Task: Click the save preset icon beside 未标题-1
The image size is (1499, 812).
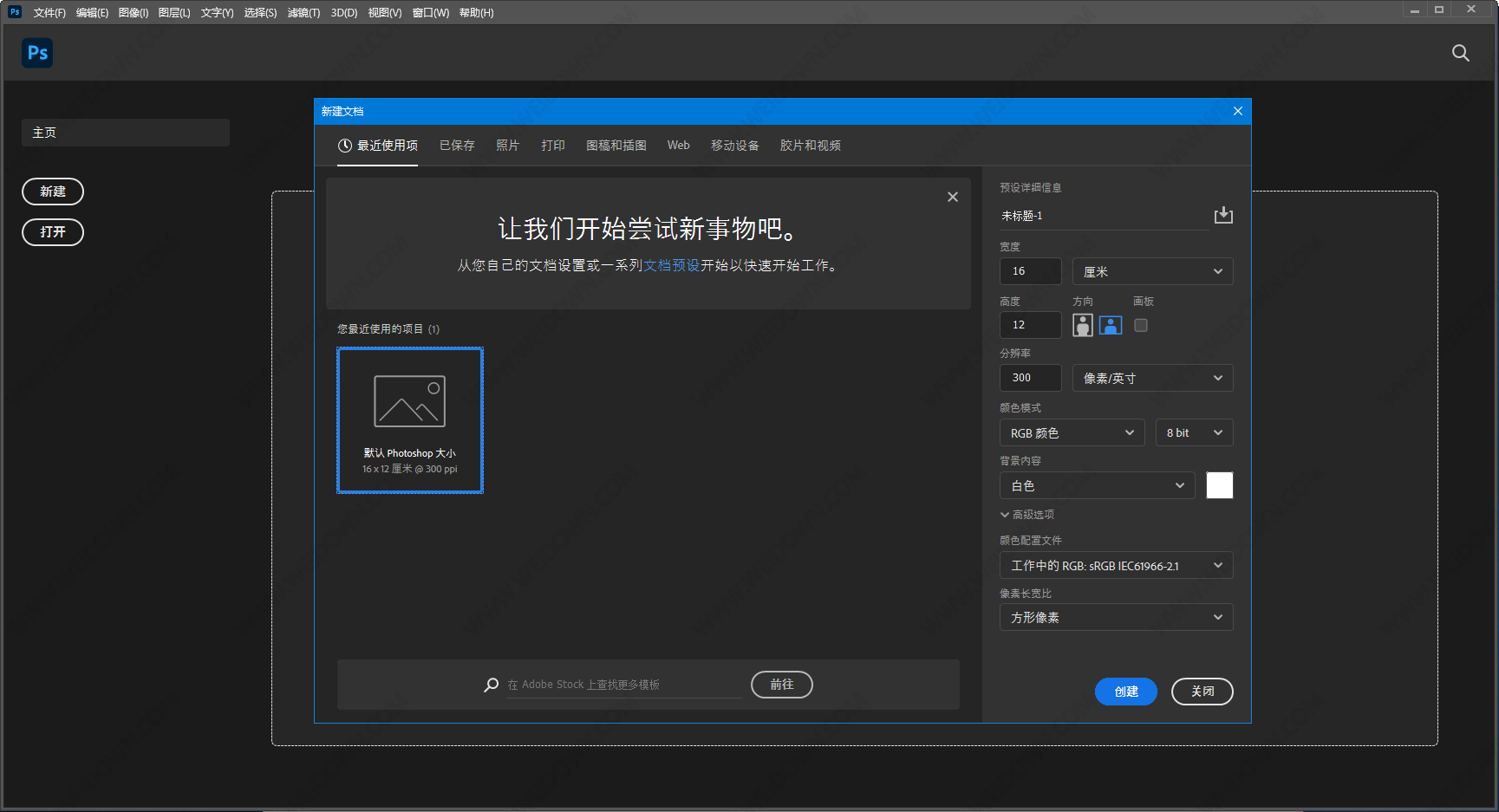Action: coord(1222,215)
